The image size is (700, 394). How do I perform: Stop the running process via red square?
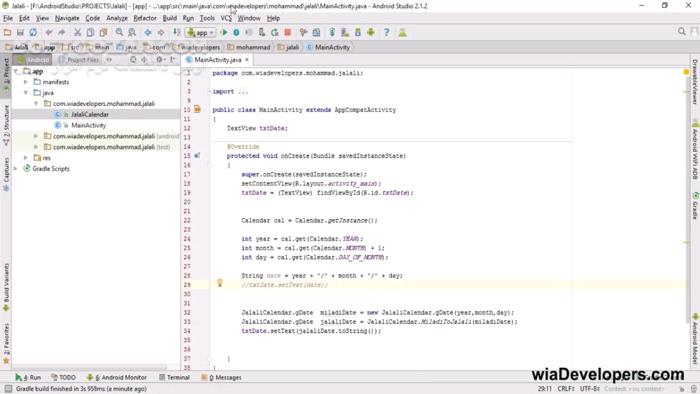click(288, 32)
